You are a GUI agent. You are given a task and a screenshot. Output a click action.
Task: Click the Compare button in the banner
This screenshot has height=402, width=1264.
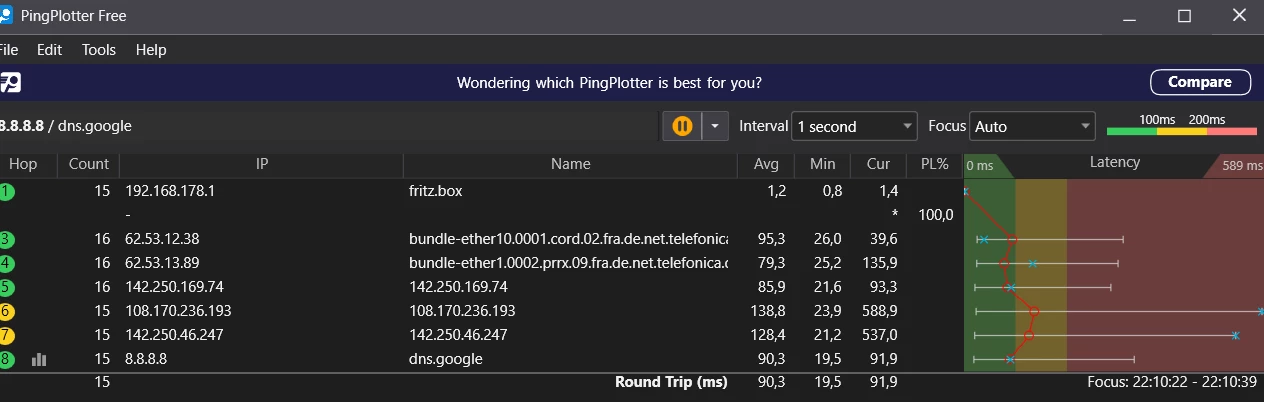click(1200, 82)
